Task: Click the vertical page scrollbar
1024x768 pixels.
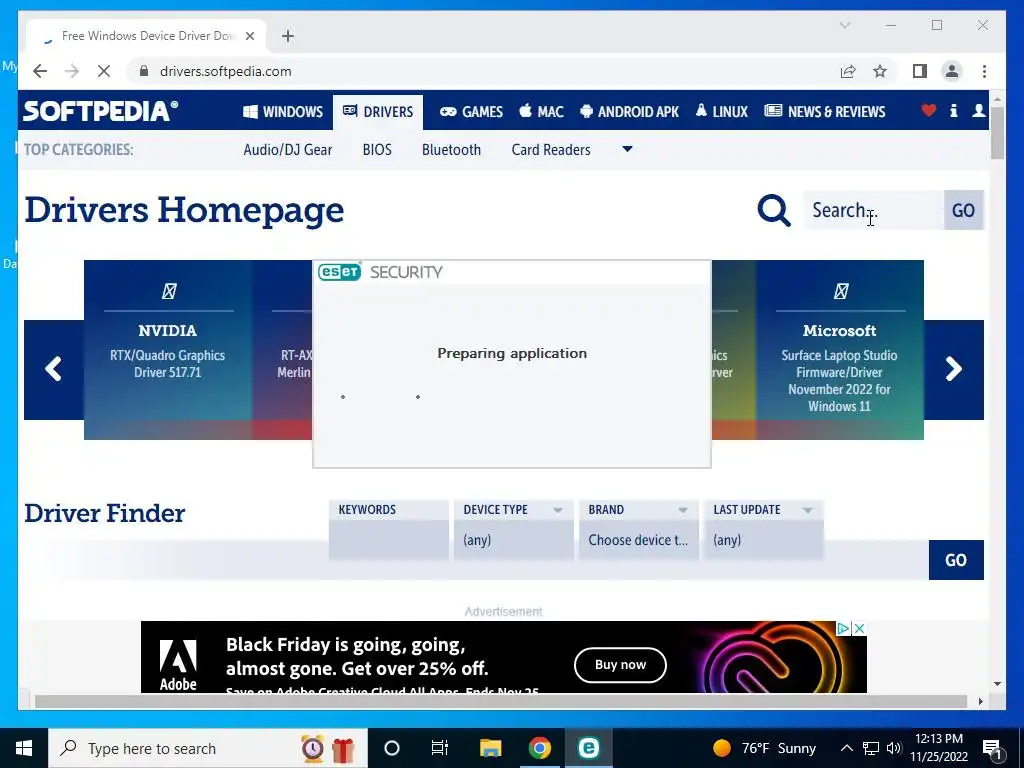Action: 997,132
